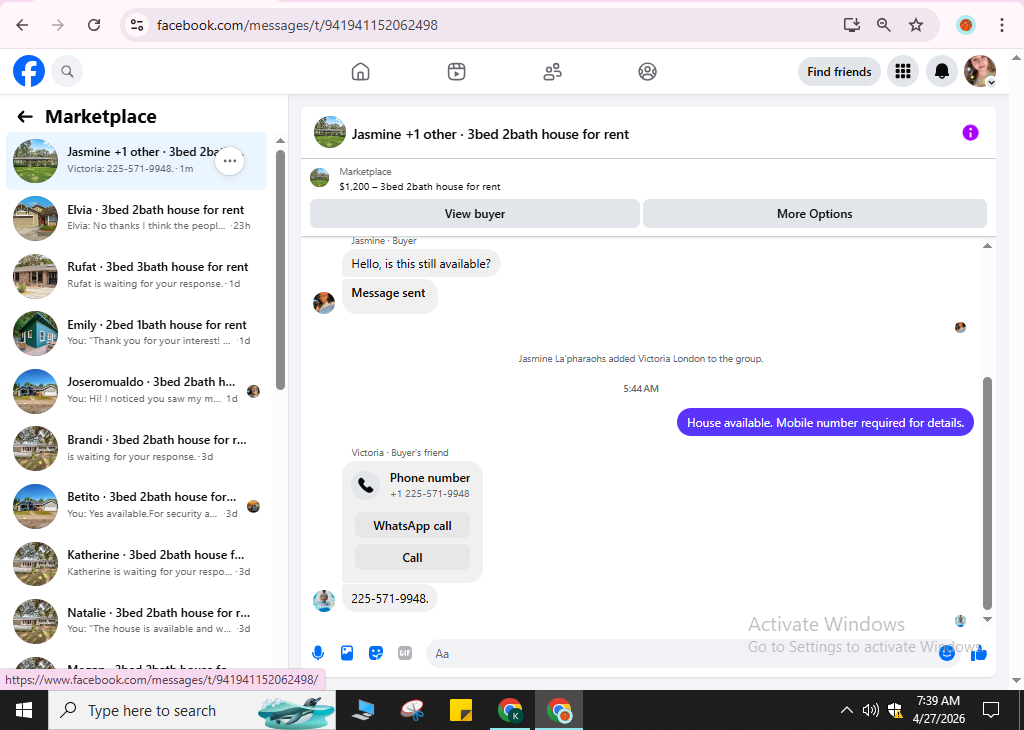Screen dimensions: 1024x730
Task: Click the 'House available' sent message bubble
Action: (x=825, y=422)
